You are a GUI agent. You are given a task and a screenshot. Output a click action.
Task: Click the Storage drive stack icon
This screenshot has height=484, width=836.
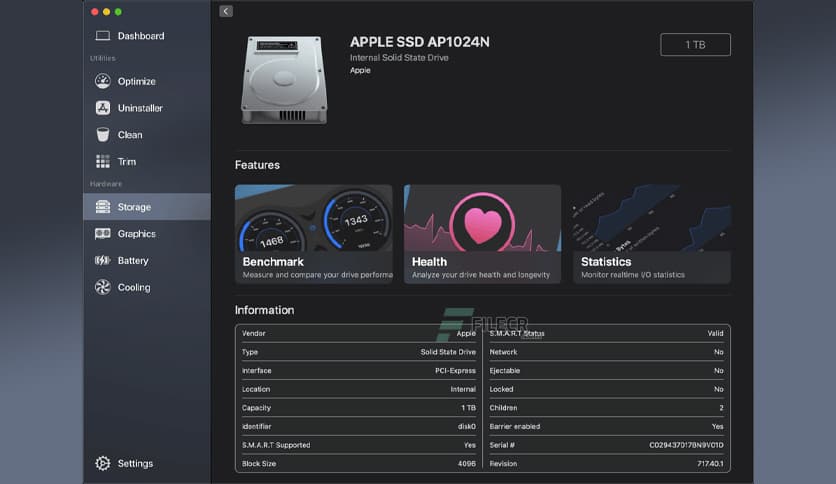[102, 206]
